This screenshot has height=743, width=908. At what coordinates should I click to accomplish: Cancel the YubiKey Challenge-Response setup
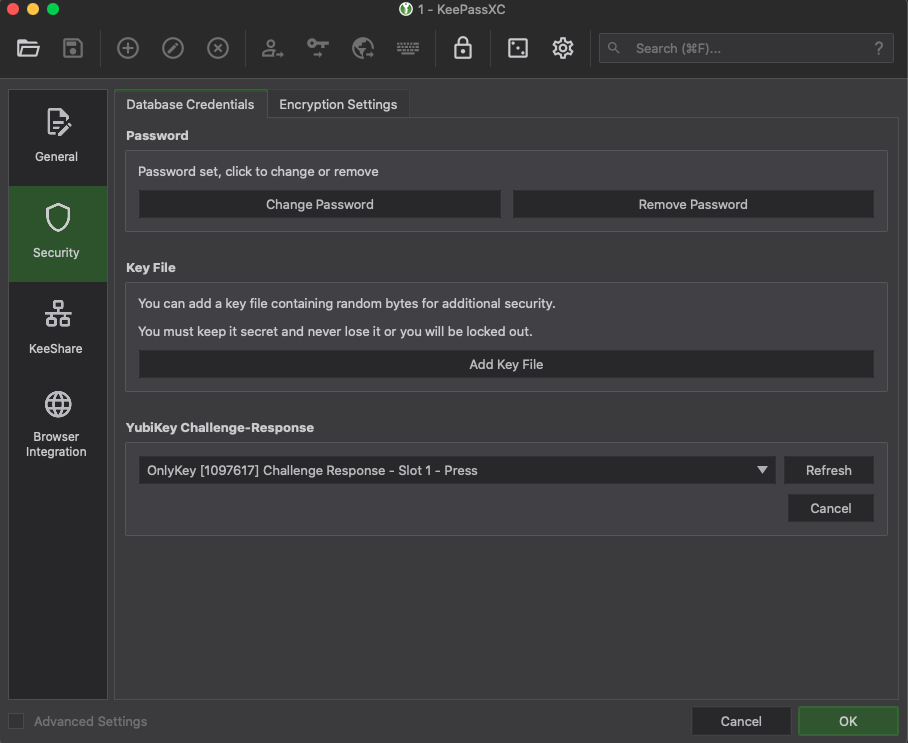(830, 508)
